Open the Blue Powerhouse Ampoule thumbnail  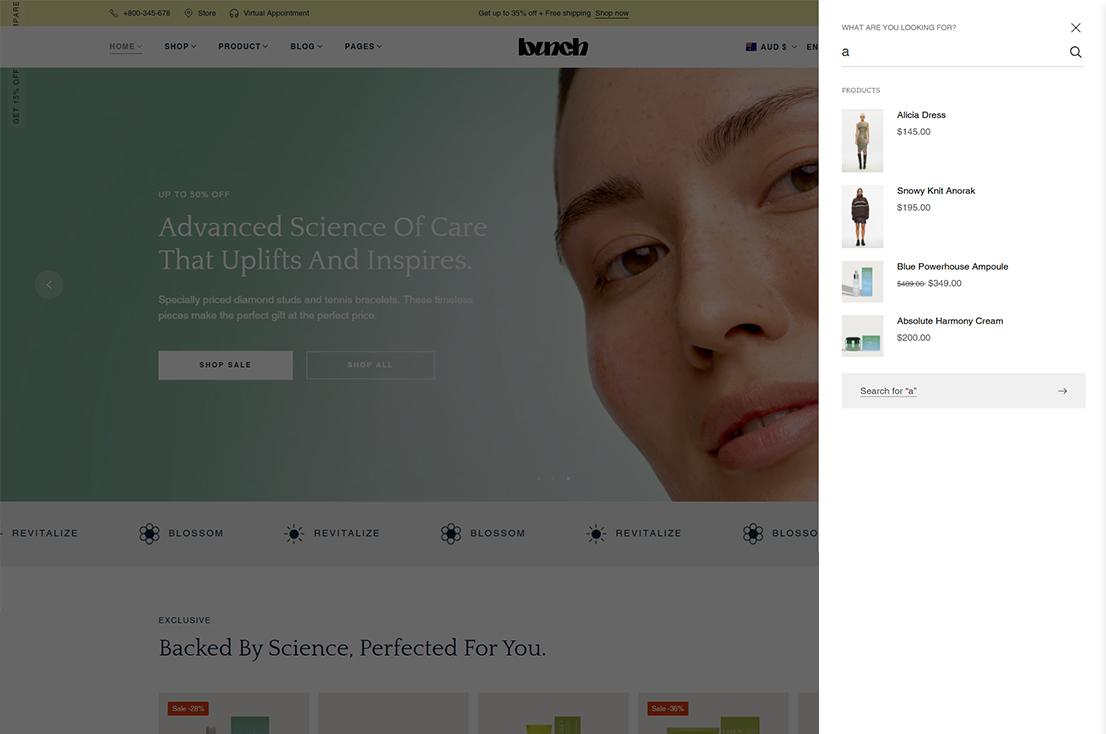(862, 282)
